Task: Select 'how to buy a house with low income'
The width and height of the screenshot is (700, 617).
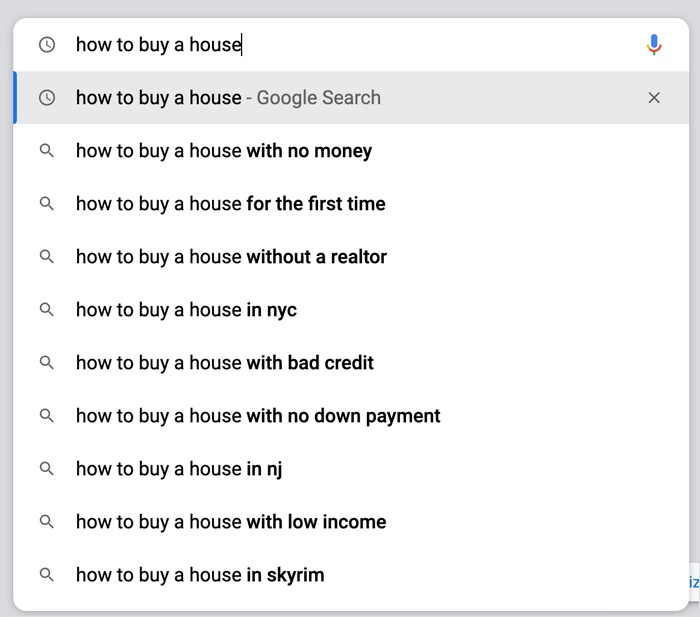Action: click(x=231, y=522)
